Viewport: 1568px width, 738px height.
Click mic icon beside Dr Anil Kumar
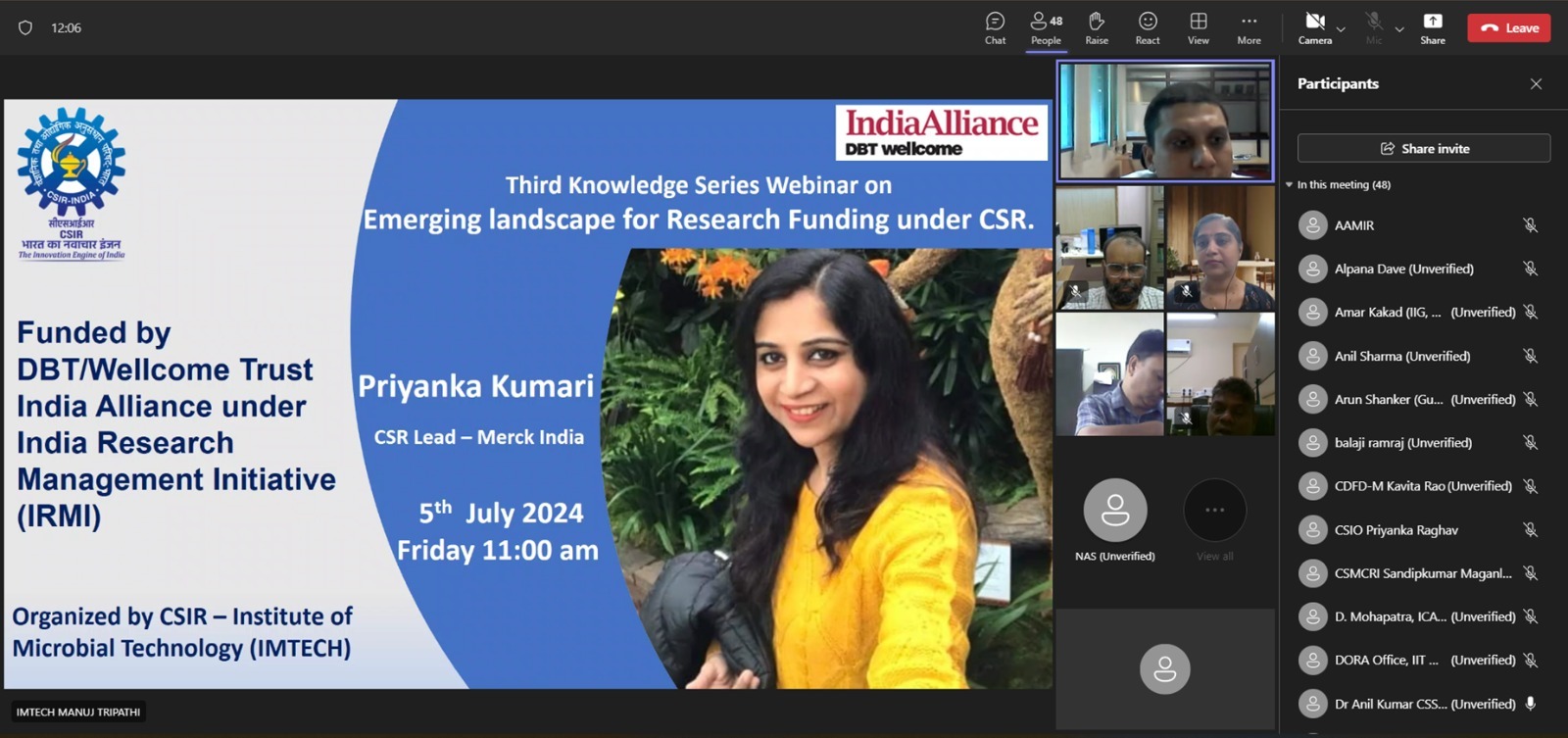[x=1530, y=704]
